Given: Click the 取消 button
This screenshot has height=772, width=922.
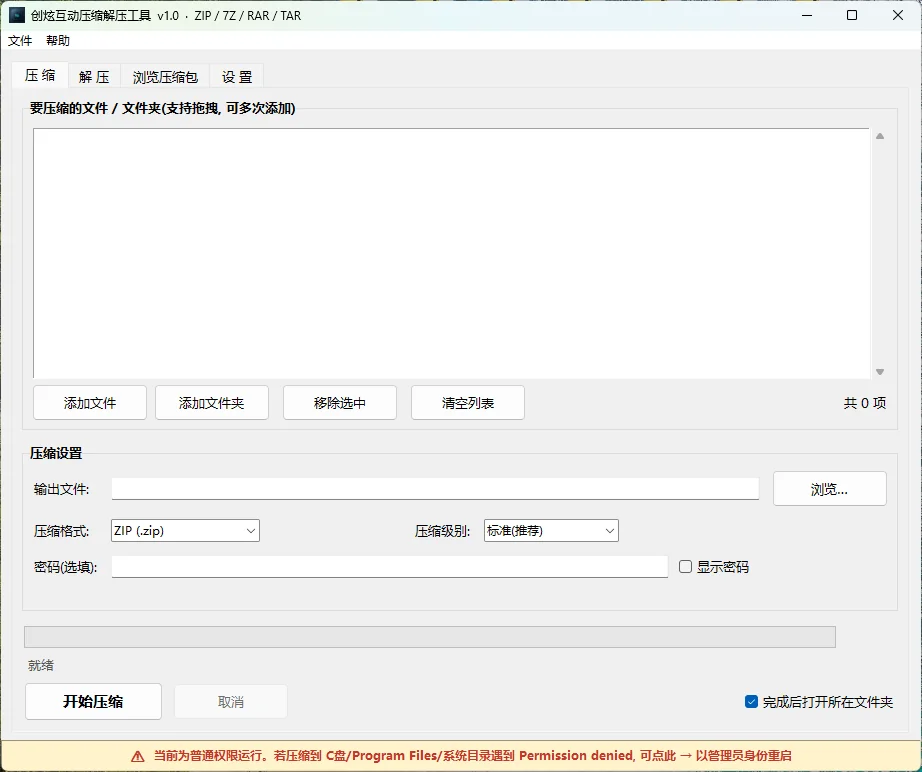Looking at the screenshot, I should point(230,701).
